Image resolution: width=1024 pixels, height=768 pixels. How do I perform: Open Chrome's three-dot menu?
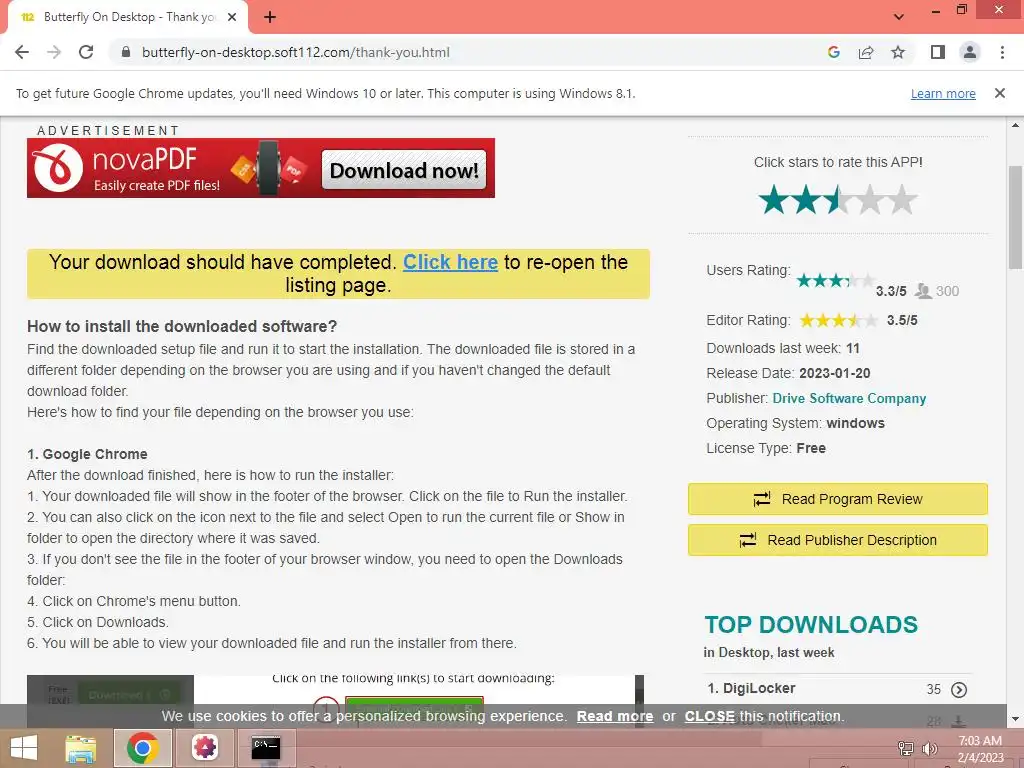coord(1002,52)
